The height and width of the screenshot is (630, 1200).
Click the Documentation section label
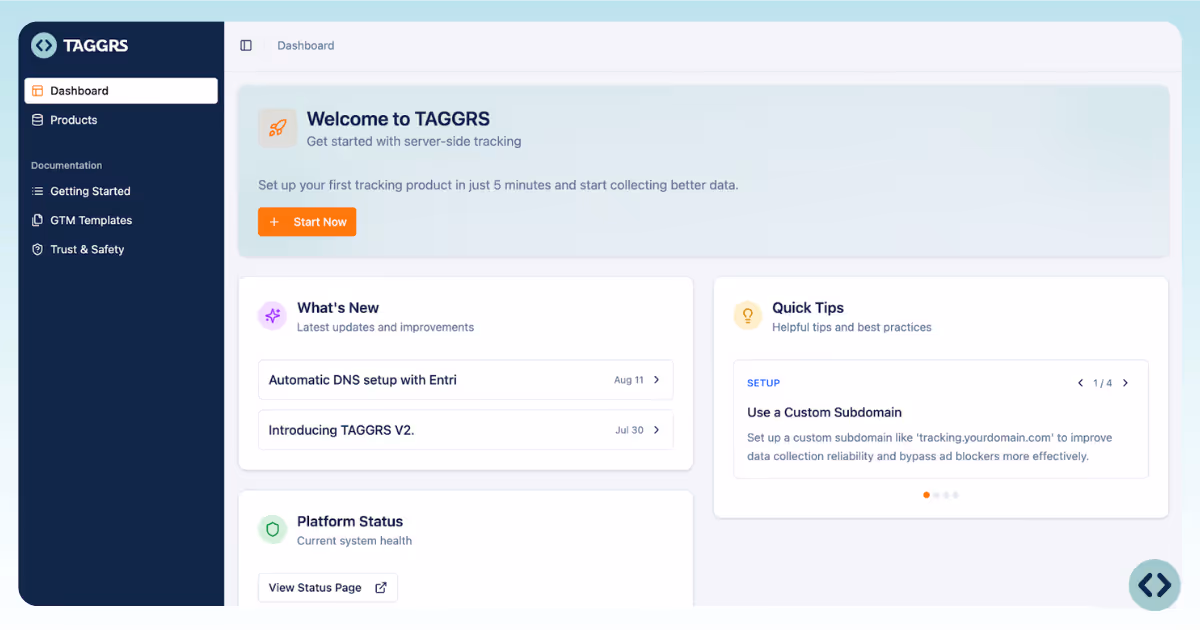pos(66,166)
